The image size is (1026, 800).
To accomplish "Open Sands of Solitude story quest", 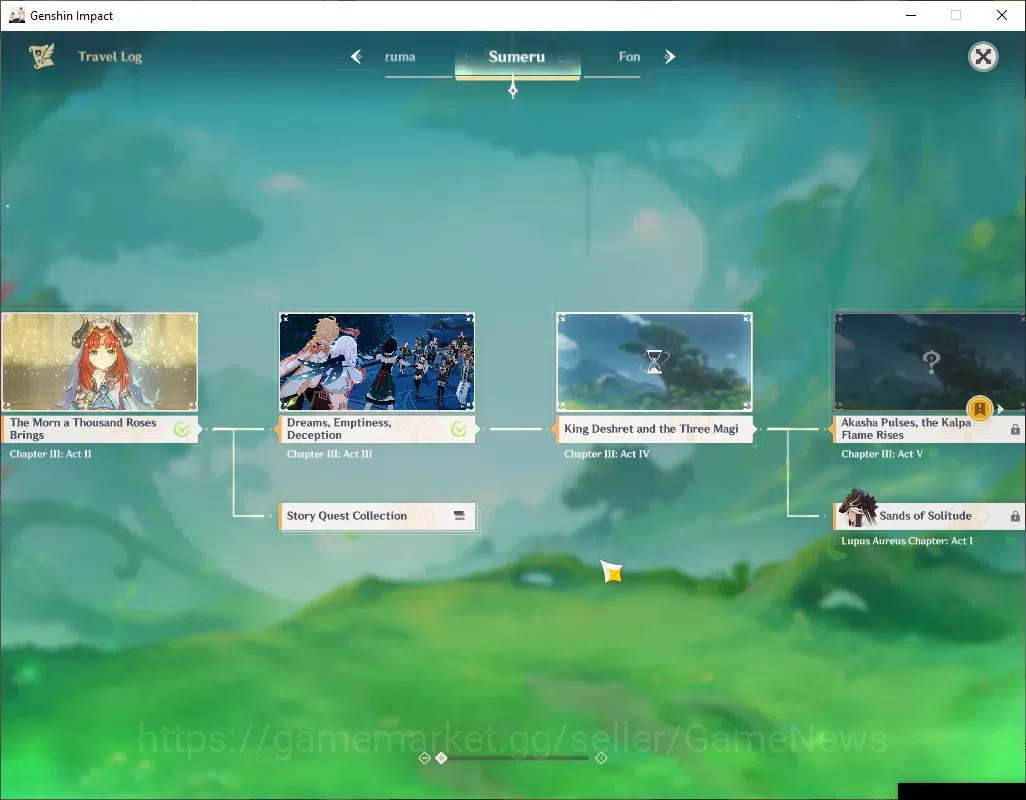I will pyautogui.click(x=930, y=516).
